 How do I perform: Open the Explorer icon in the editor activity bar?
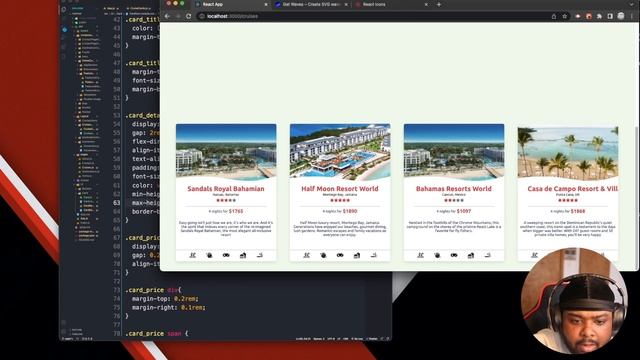tap(64, 9)
